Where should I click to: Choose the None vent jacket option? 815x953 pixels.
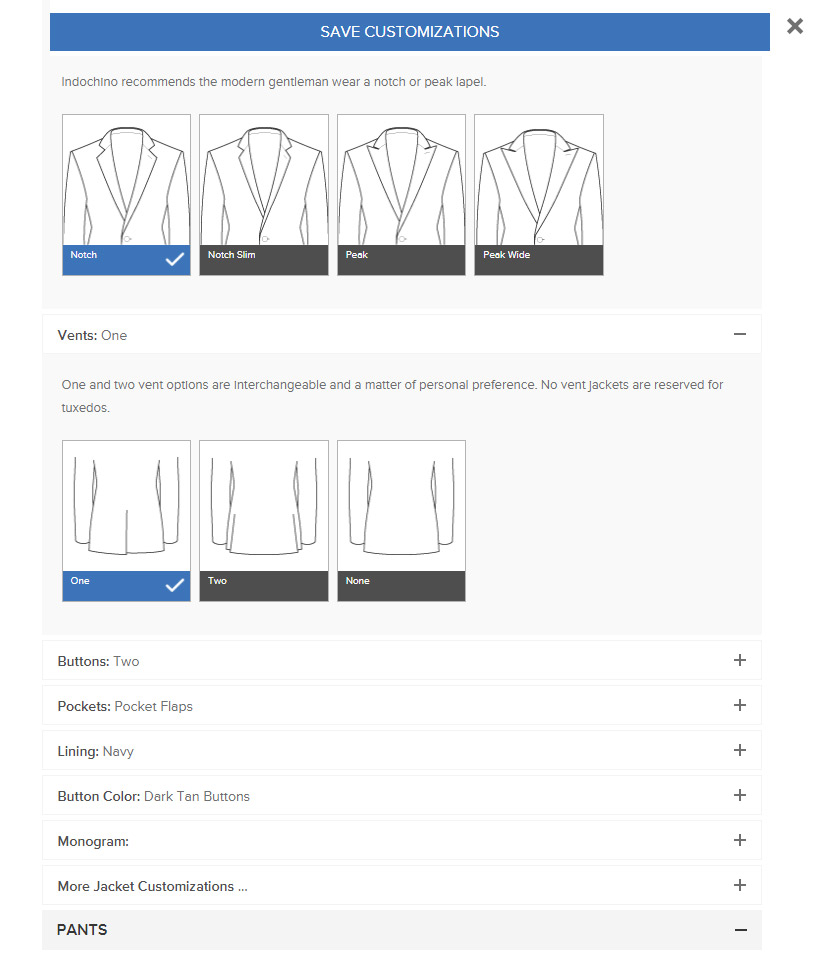pyautogui.click(x=401, y=521)
